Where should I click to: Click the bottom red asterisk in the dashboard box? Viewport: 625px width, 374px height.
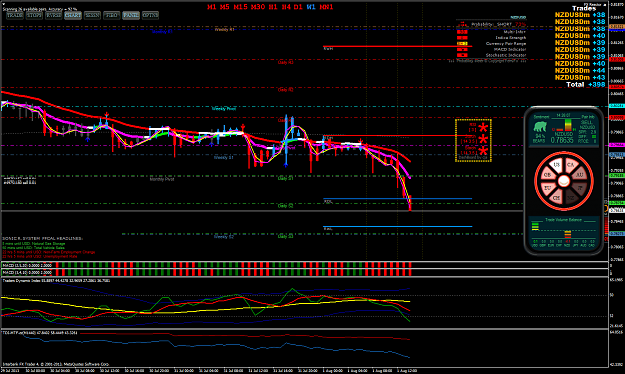[483, 151]
